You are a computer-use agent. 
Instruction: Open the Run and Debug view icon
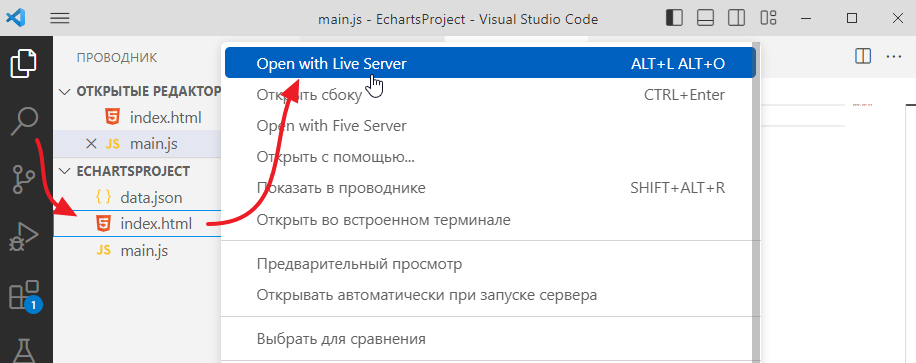tap(25, 238)
